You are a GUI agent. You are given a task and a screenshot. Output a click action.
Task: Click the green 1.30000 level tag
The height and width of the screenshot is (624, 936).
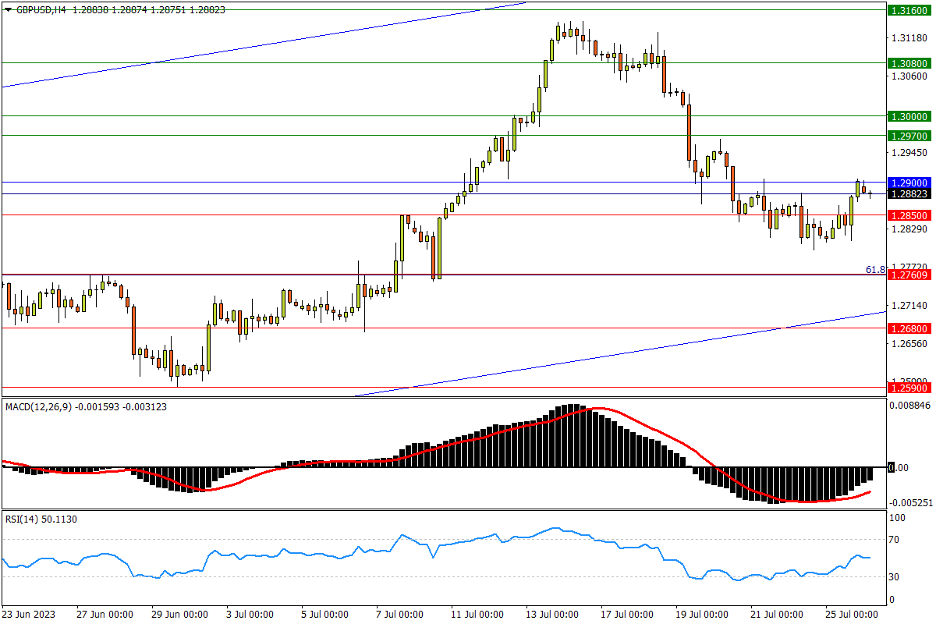909,116
